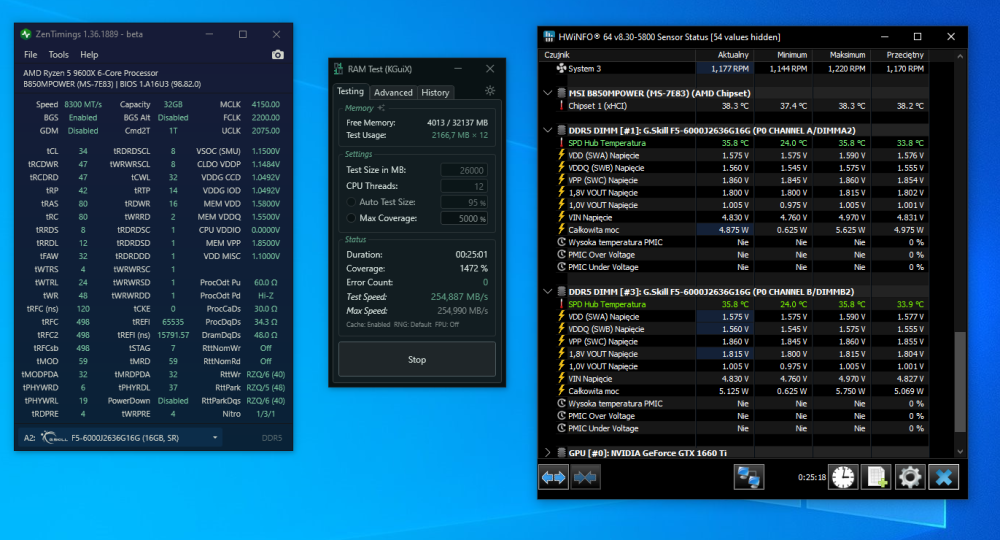Reset the HWiNFO elapsed time clock icon
Viewport: 1000px width, 540px height.
point(842,477)
